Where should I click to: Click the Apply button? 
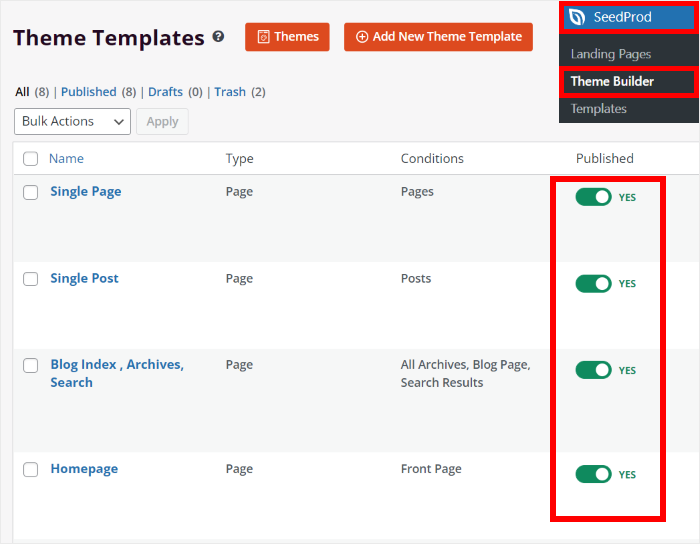(x=162, y=121)
